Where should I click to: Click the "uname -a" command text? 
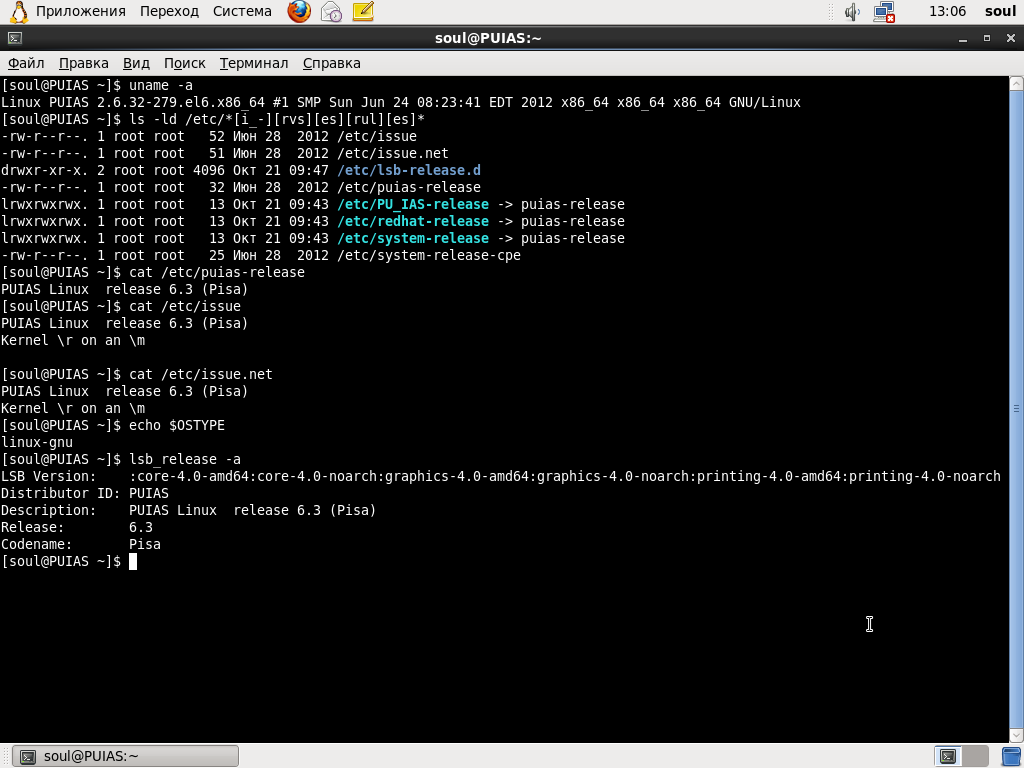(161, 86)
